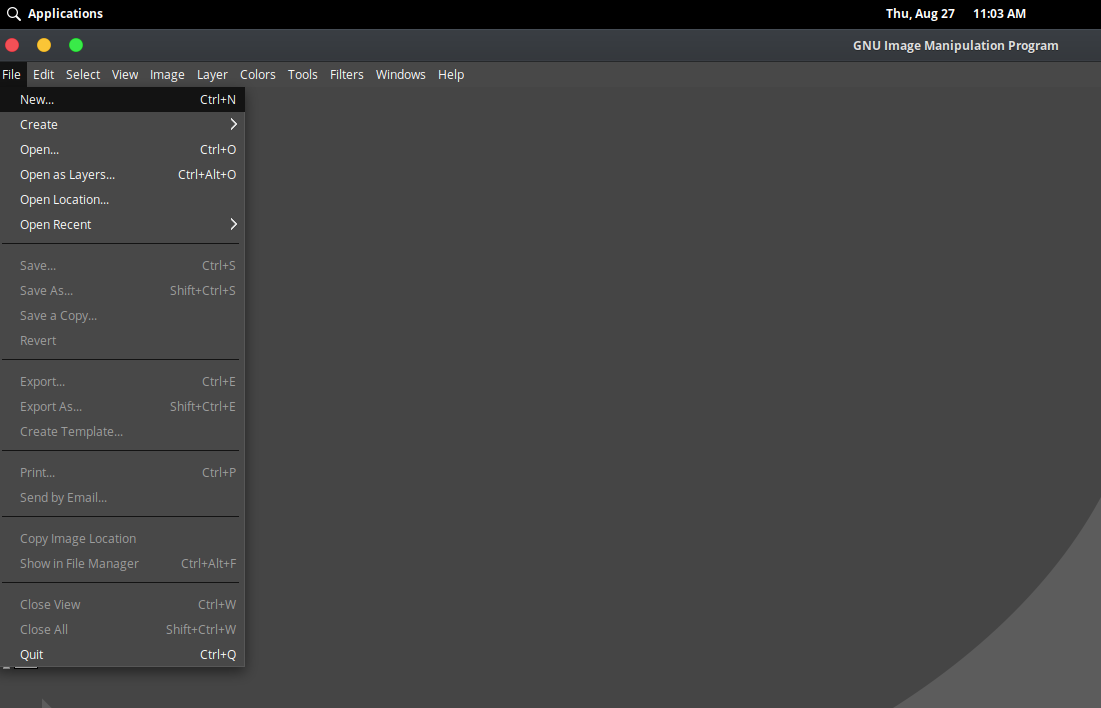This screenshot has width=1101, height=708.
Task: Open the Tools menu
Action: click(303, 74)
